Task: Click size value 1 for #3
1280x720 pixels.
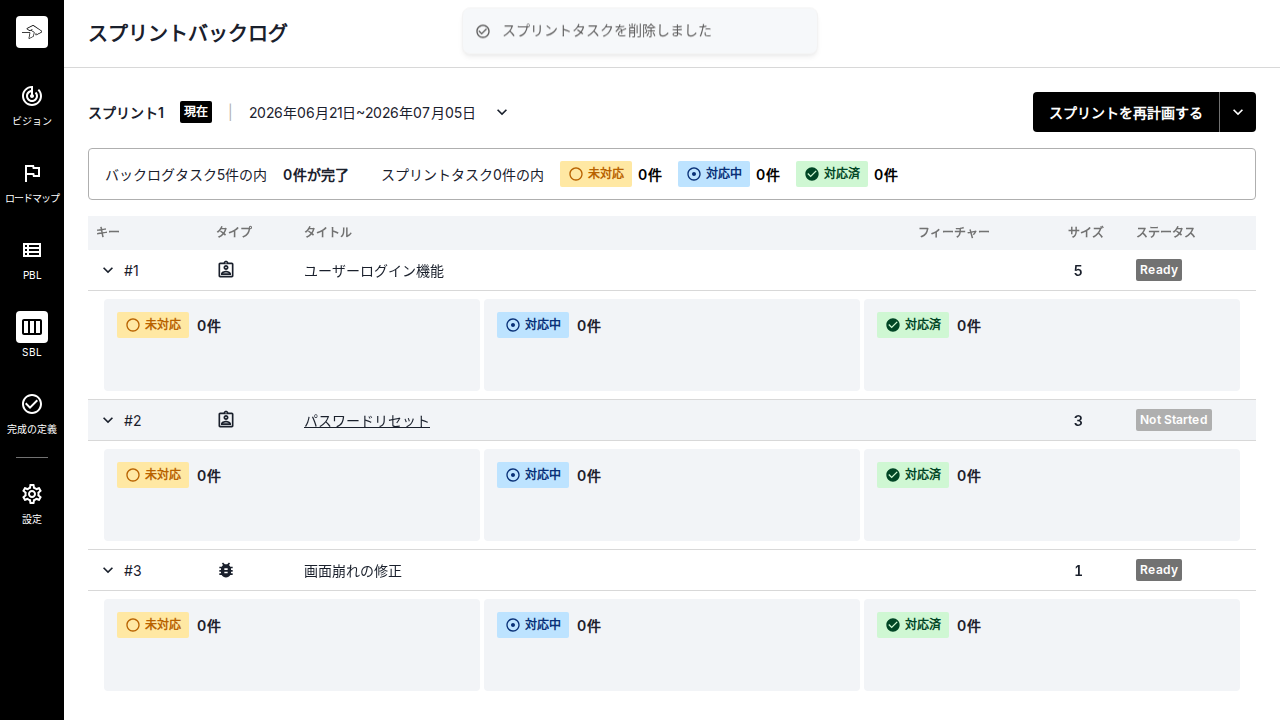Action: tap(1078, 570)
